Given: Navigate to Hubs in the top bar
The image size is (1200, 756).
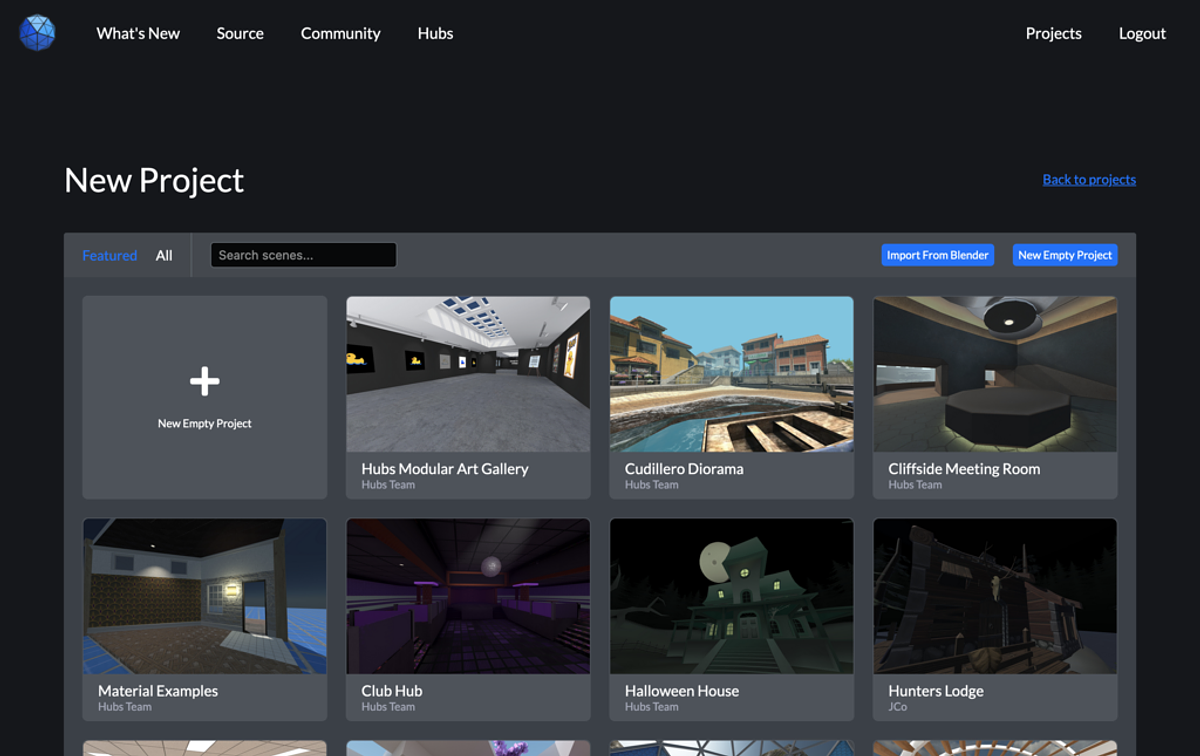Looking at the screenshot, I should [435, 33].
